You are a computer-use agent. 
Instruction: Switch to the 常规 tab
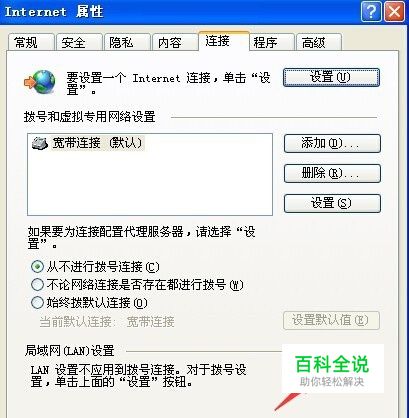pos(31,43)
